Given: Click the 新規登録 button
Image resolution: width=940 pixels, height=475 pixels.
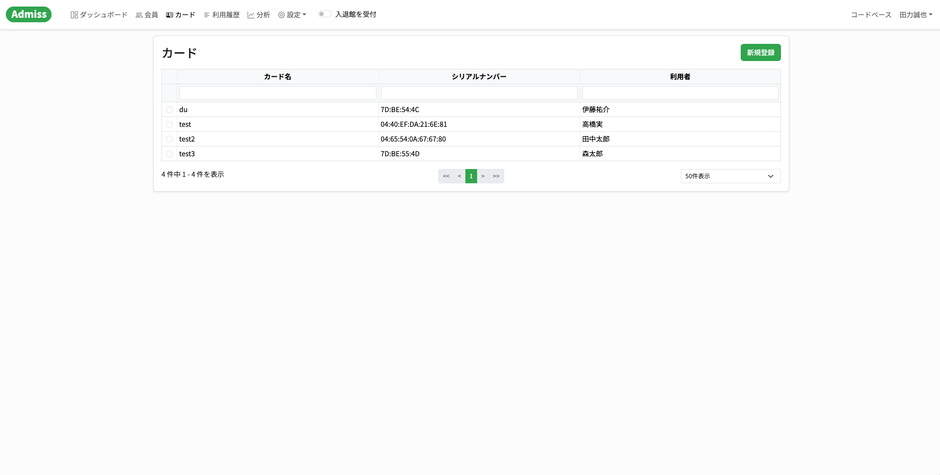Looking at the screenshot, I should (760, 52).
